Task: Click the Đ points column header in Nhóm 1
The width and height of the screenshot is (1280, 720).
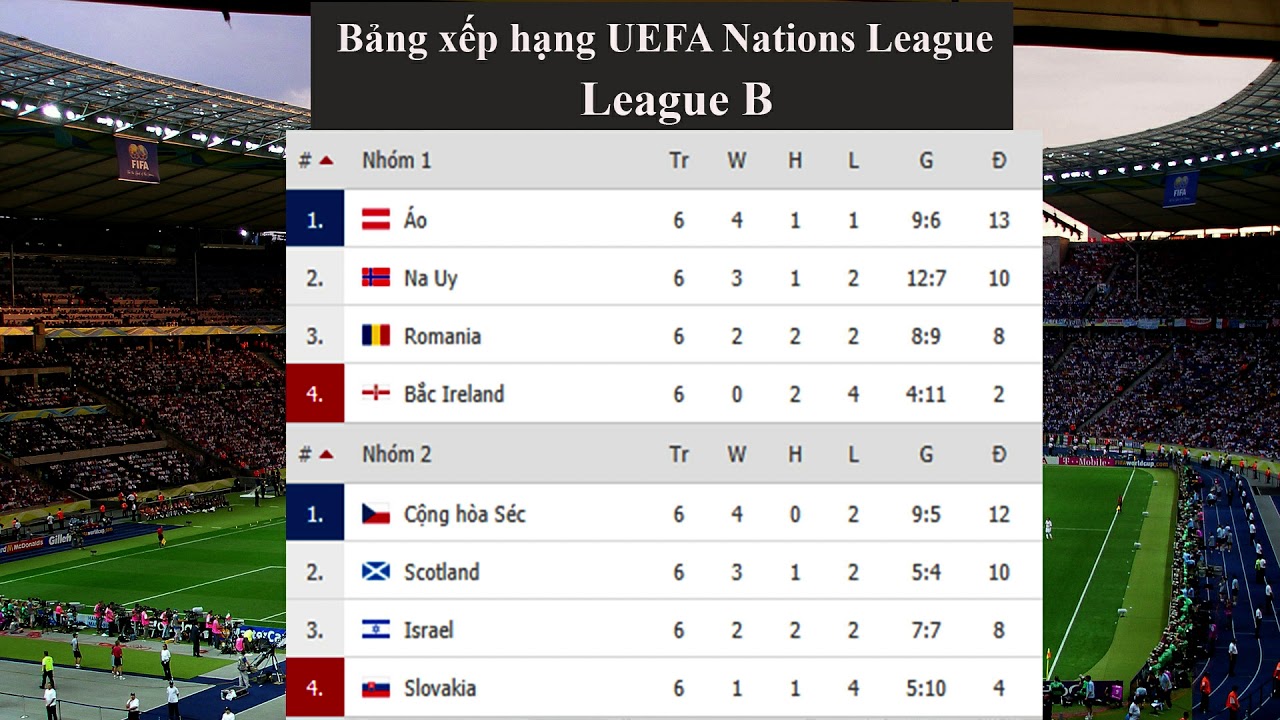Action: [998, 160]
